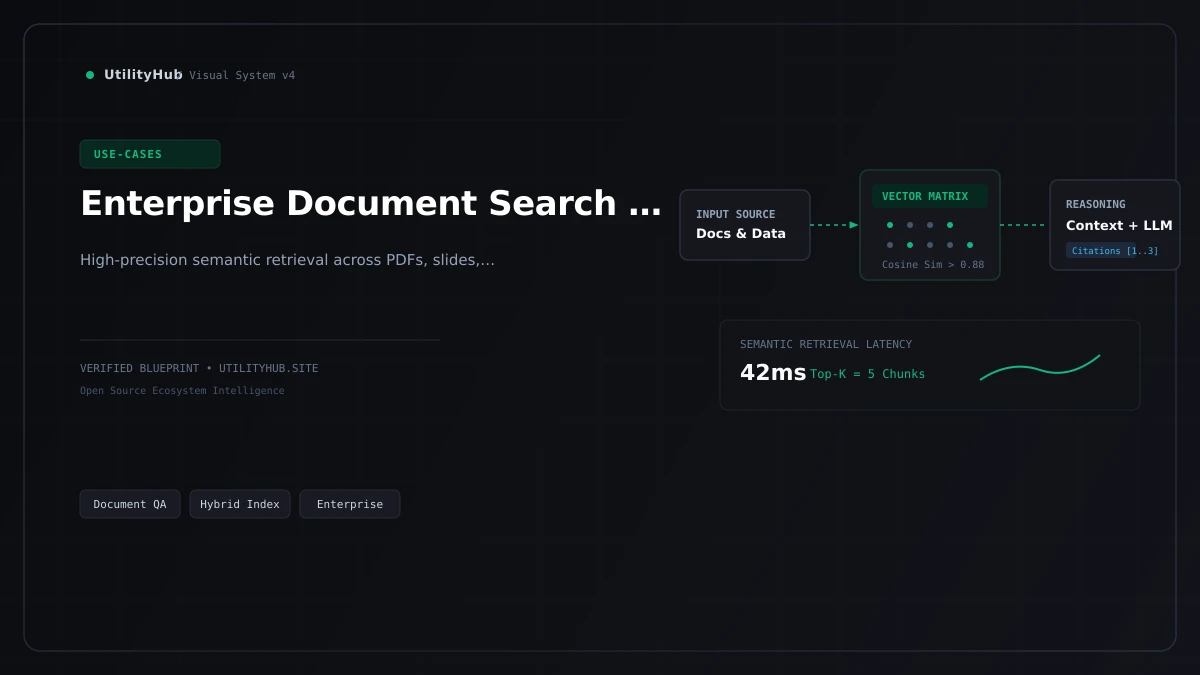Select the USE-CASES badge
Viewport: 1200px width, 675px height.
150,154
